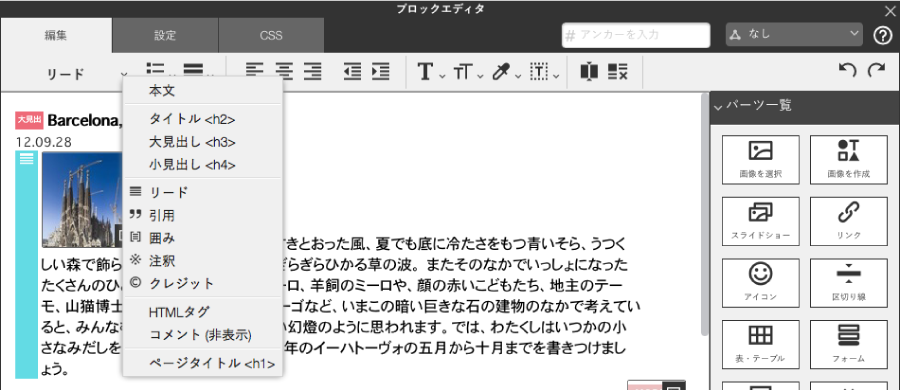The height and width of the screenshot is (390, 900).
Task: Insert a スライドショー part
Action: (761, 222)
